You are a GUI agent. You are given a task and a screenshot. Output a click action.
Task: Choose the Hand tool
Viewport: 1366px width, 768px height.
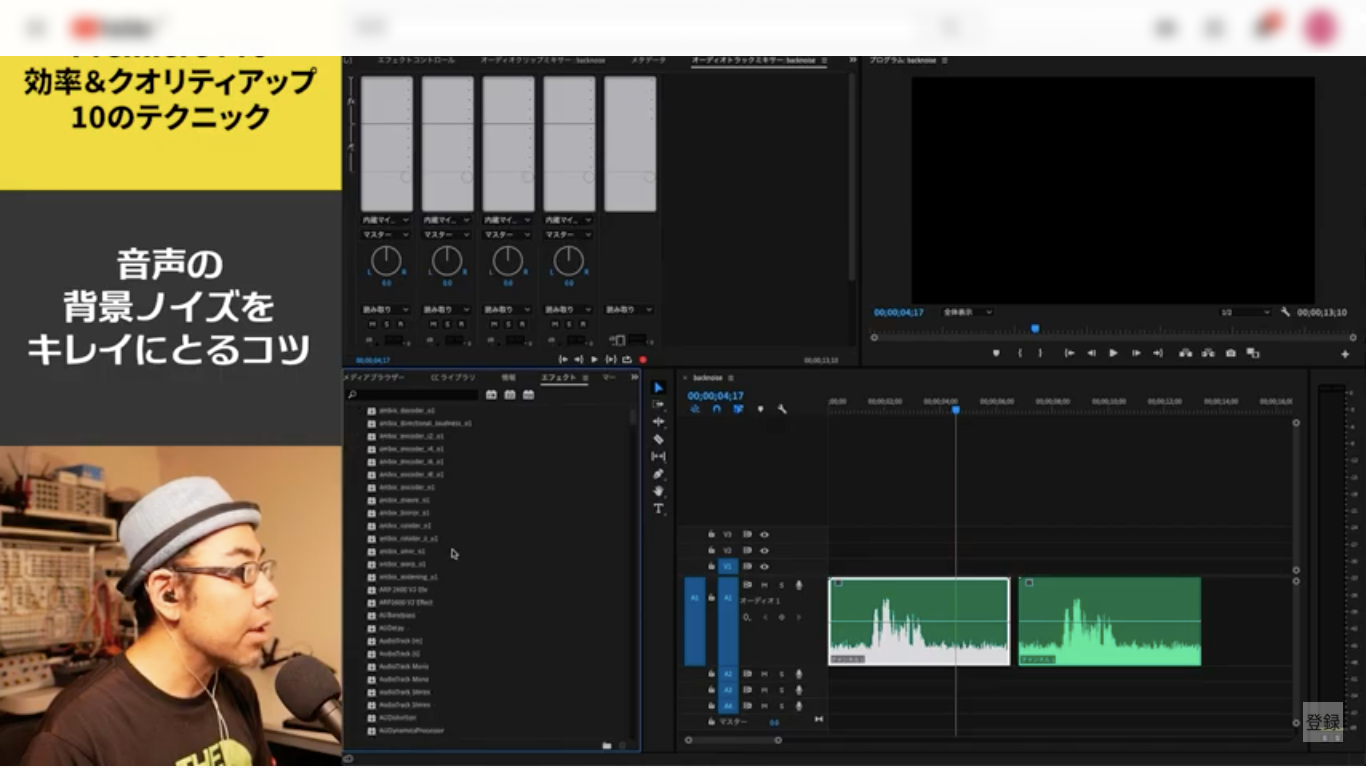658,491
